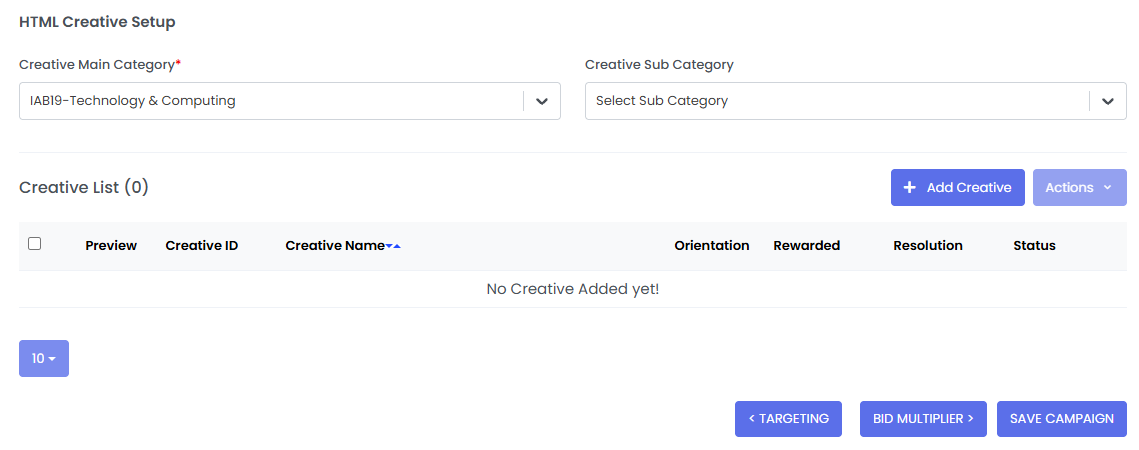Click the Creative Name sort arrows icon
1139x450 pixels.
tap(393, 246)
